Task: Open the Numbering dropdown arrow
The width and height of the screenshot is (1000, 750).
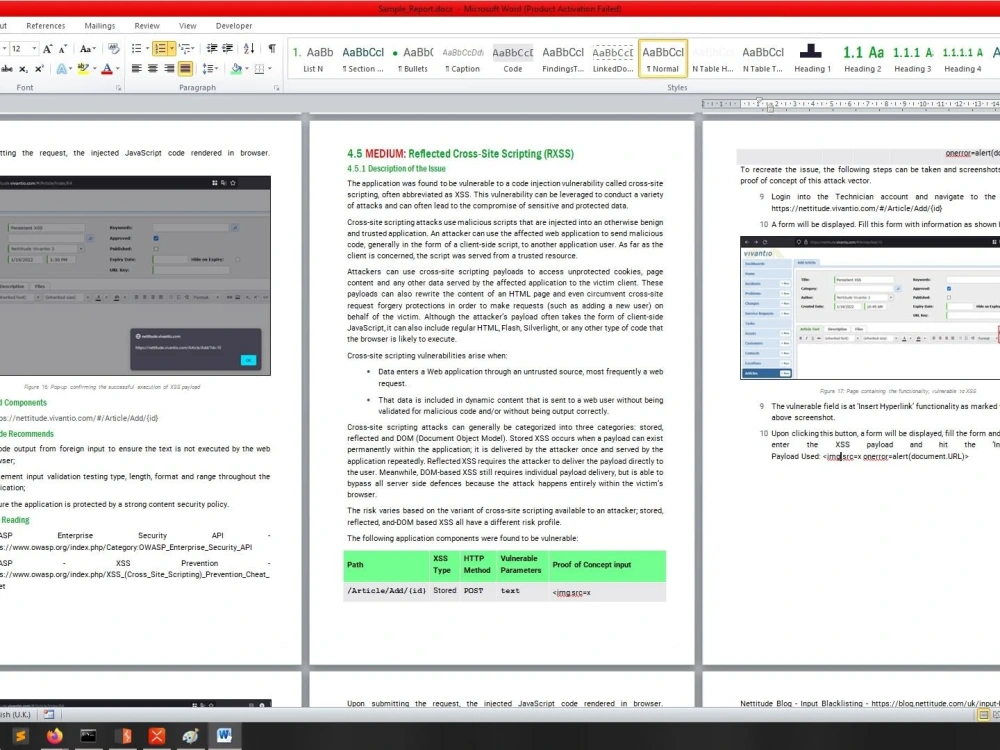Action: pos(172,48)
